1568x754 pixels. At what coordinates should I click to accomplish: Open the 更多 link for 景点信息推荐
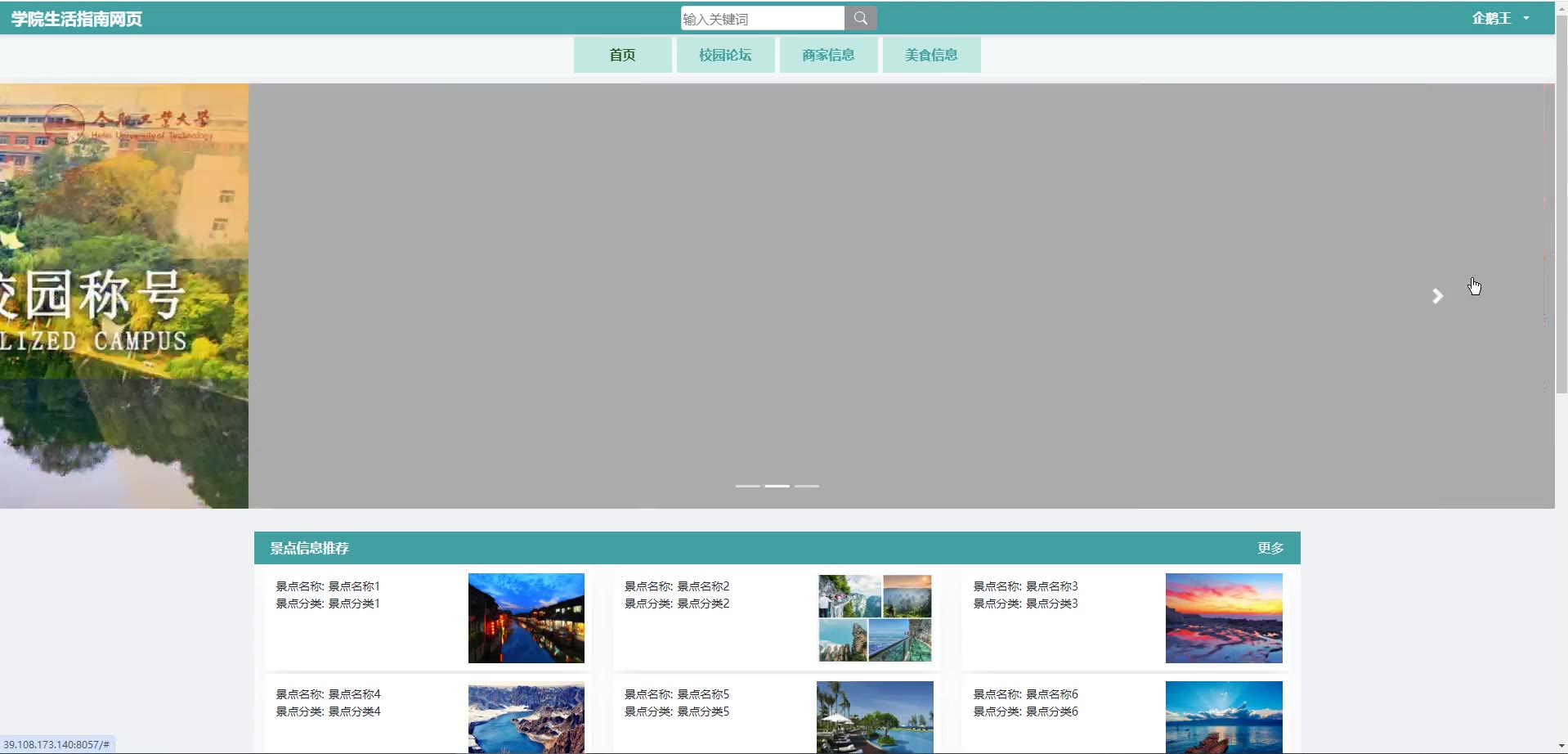[x=1270, y=548]
